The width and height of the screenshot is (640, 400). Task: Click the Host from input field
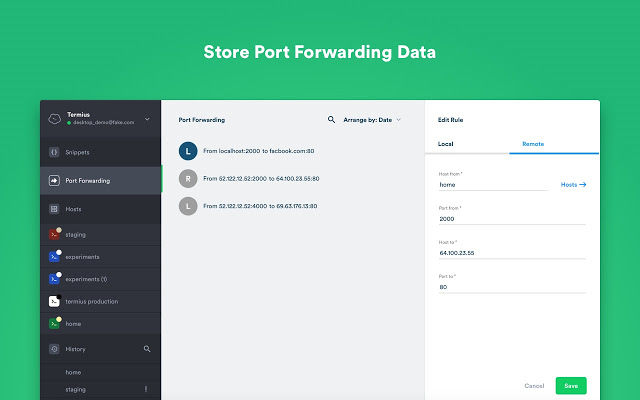pos(493,185)
